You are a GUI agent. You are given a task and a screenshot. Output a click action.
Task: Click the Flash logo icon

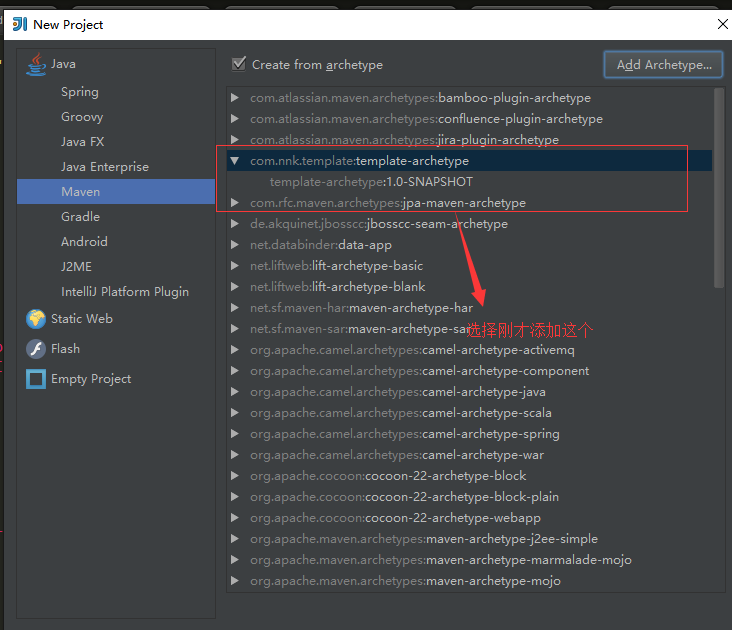36,349
